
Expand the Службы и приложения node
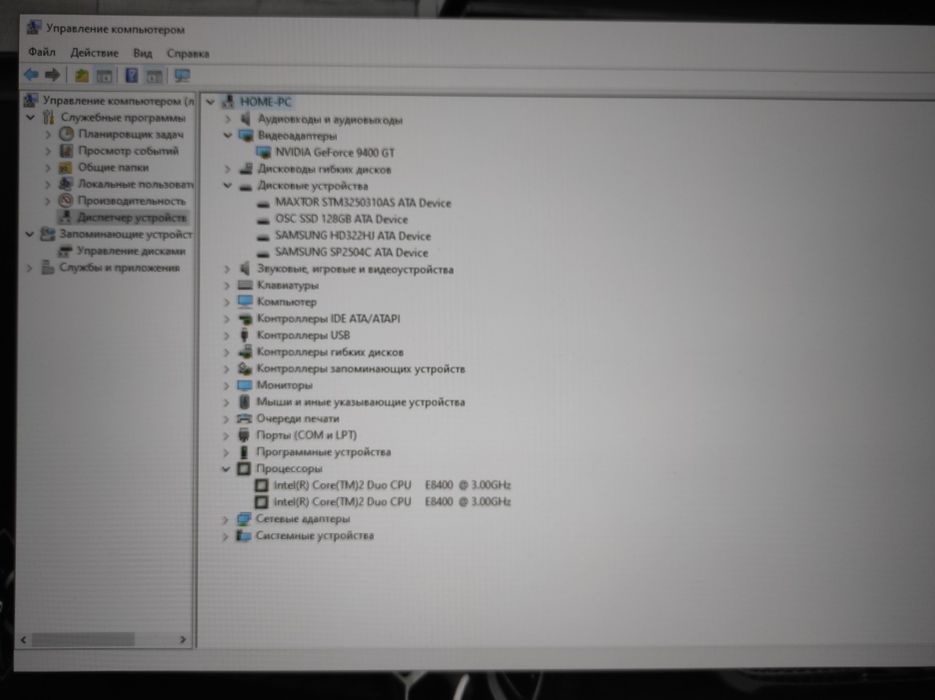tap(29, 268)
